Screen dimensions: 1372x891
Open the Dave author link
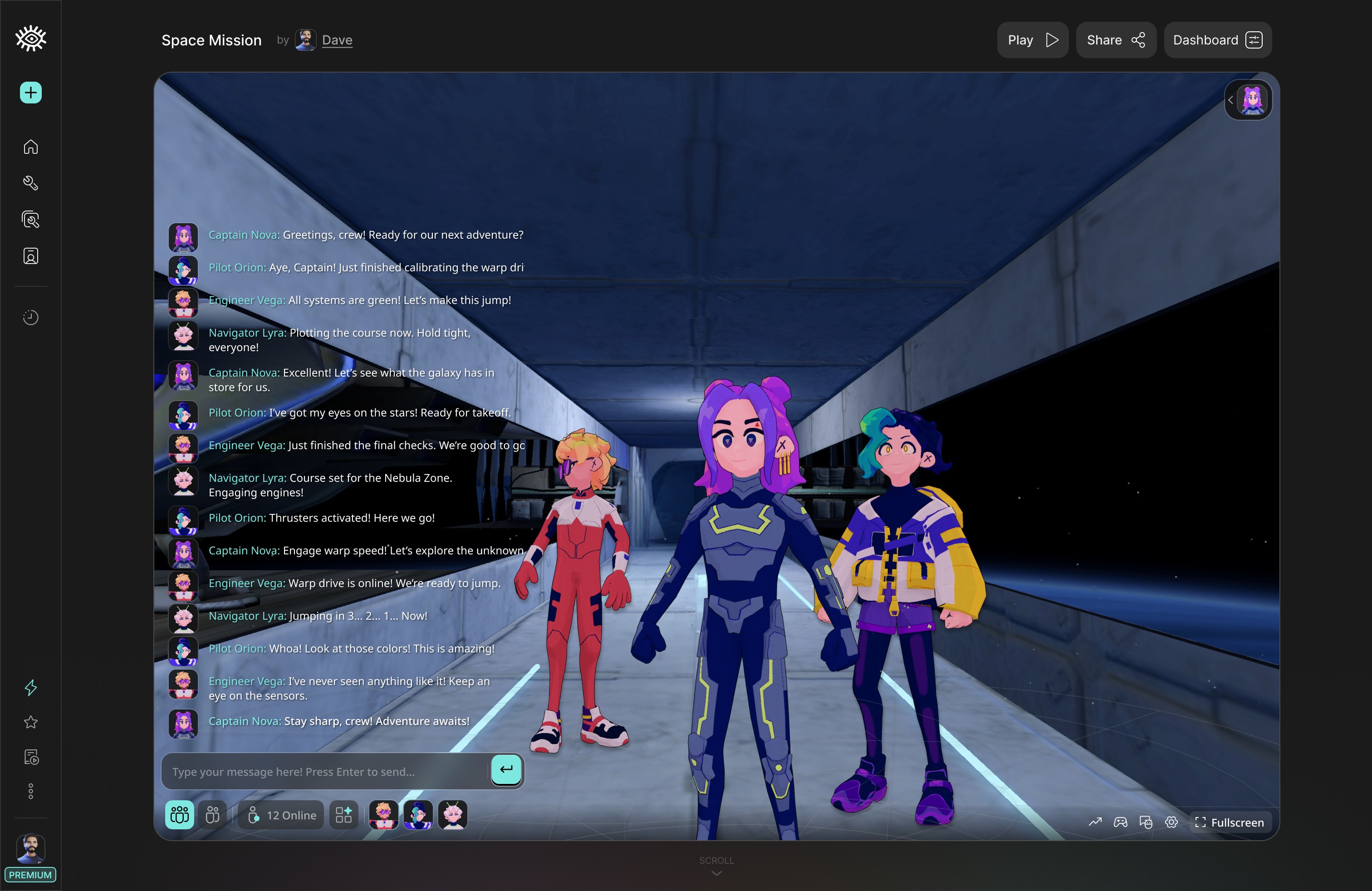[x=337, y=40]
